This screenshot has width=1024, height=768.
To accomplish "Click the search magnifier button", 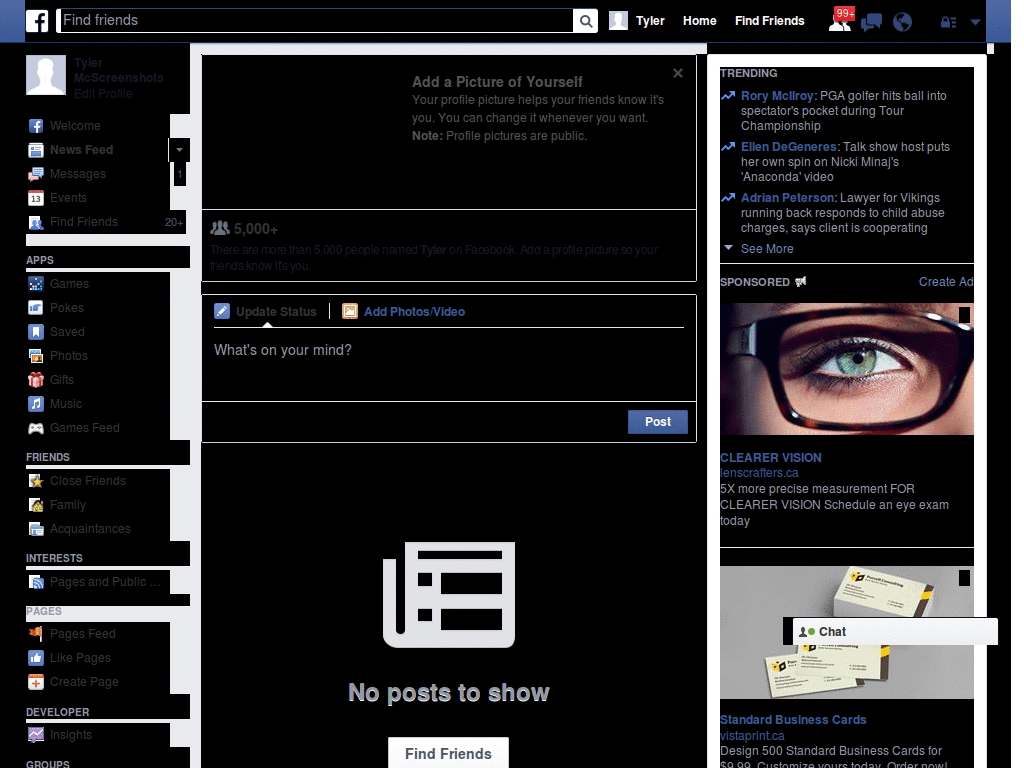I will click(x=585, y=21).
